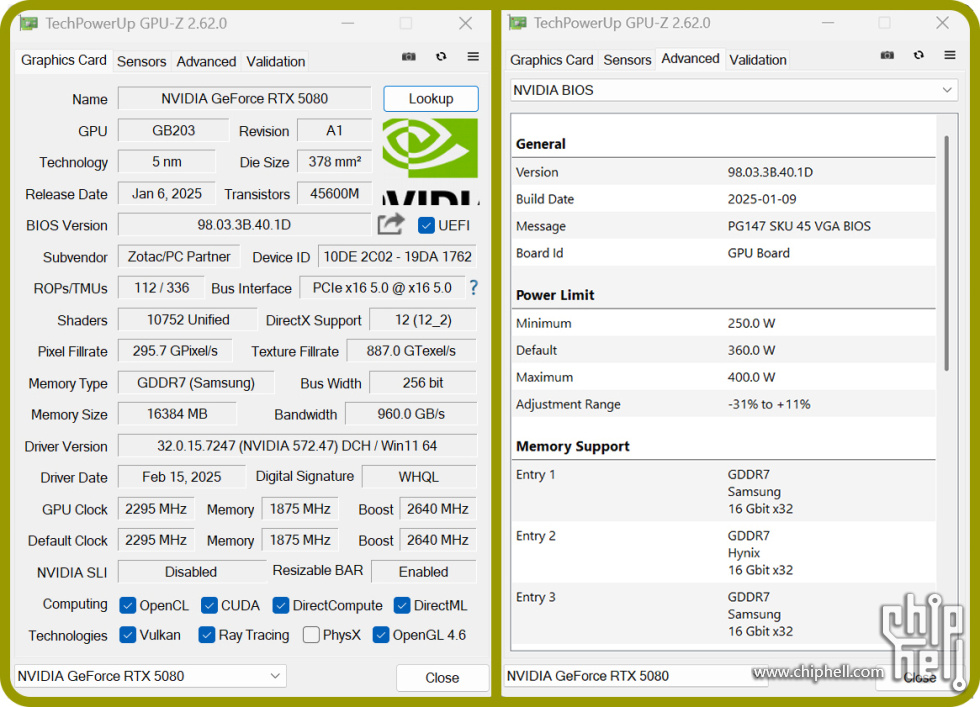Toggle the DirectCompute checkbox
The height and width of the screenshot is (707, 980).
tap(281, 605)
